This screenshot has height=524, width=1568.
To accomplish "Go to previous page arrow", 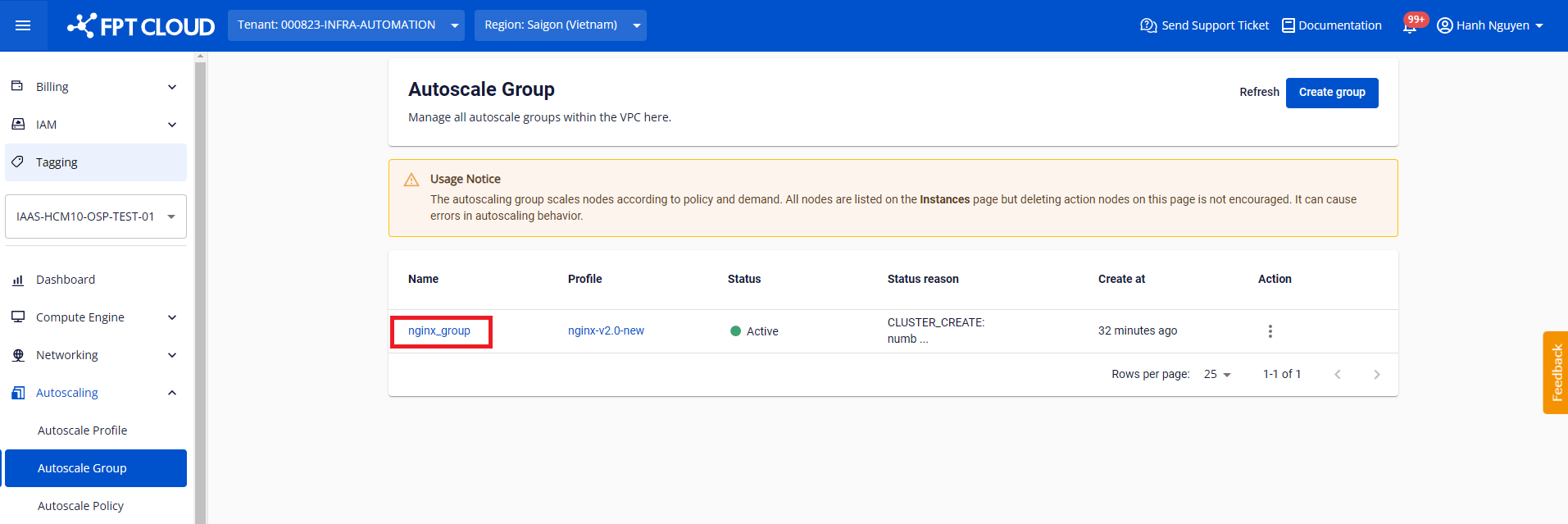I will (x=1338, y=375).
